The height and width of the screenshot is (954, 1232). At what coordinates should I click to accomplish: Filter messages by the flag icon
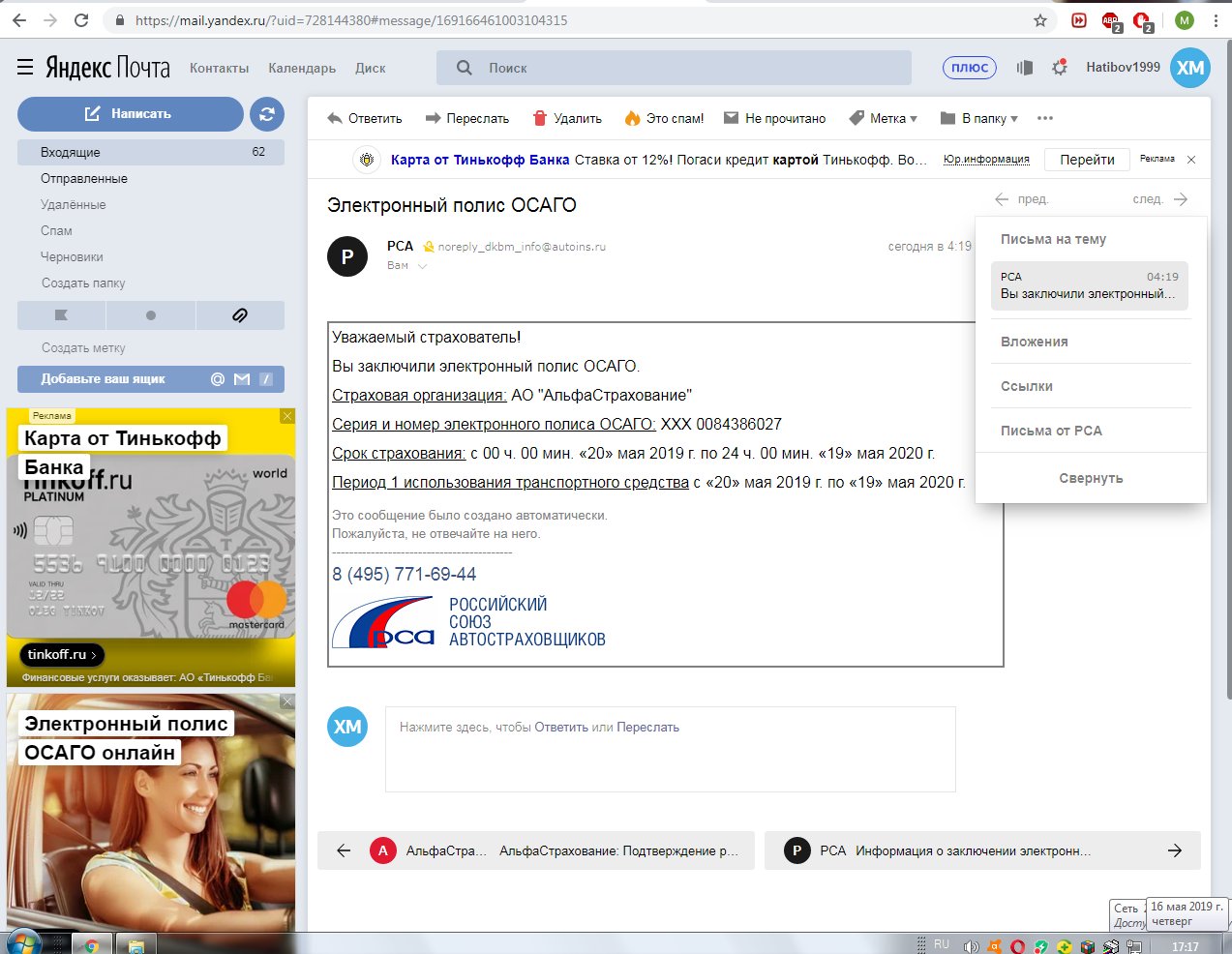[x=62, y=315]
